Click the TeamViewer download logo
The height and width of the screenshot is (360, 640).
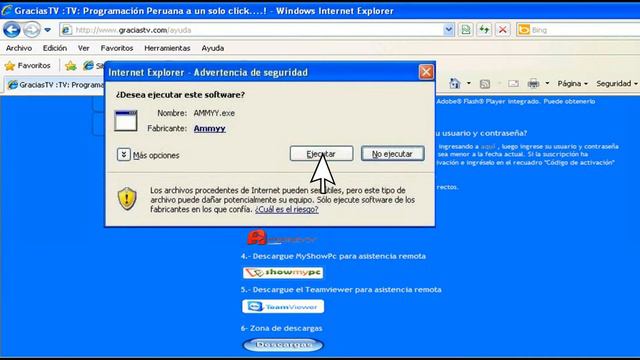click(283, 307)
